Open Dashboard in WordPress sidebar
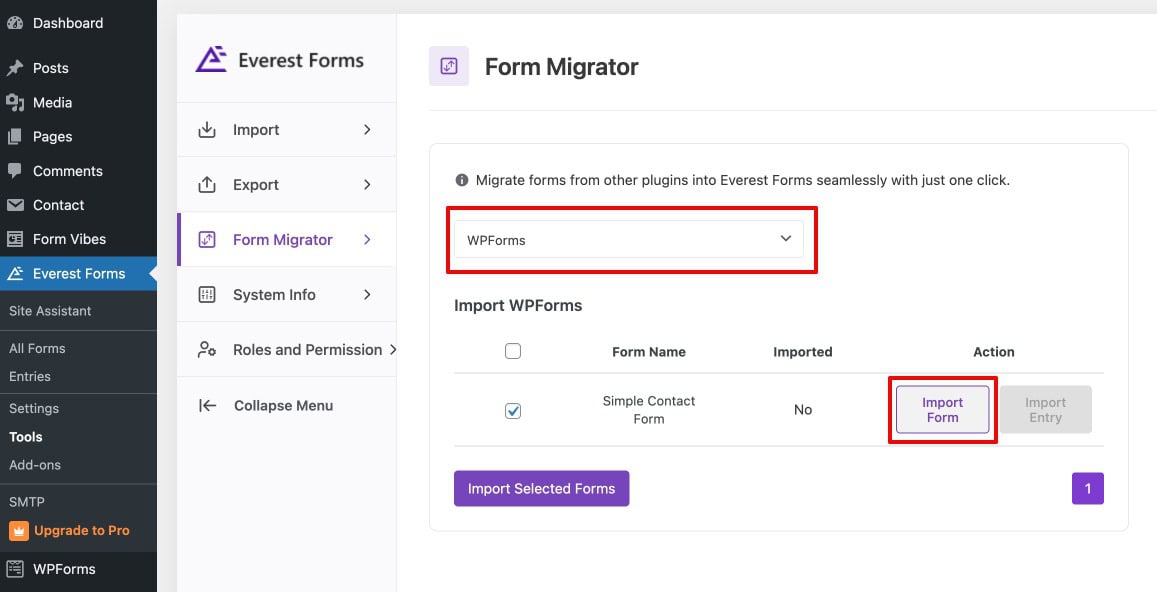Viewport: 1157px width, 592px height. 78,23
